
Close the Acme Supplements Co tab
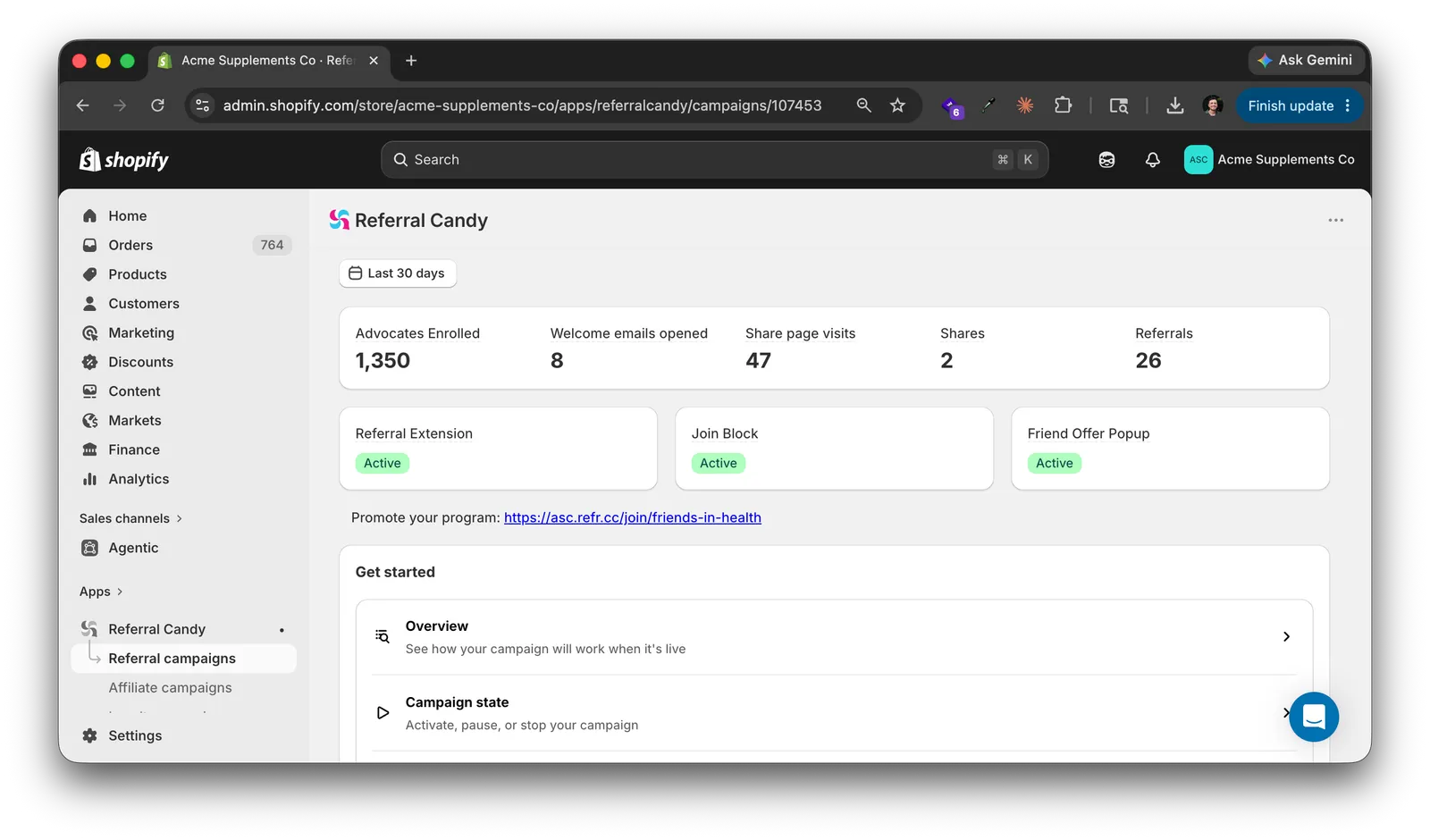[374, 61]
